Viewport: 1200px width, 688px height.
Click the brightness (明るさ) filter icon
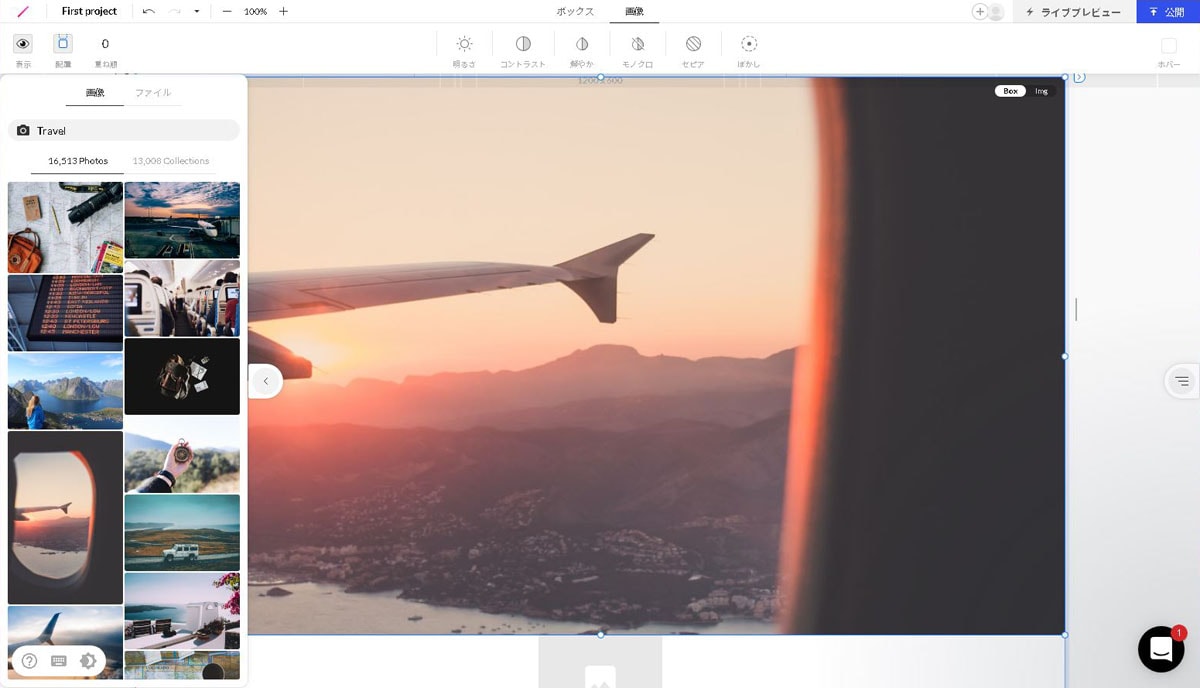[x=464, y=44]
